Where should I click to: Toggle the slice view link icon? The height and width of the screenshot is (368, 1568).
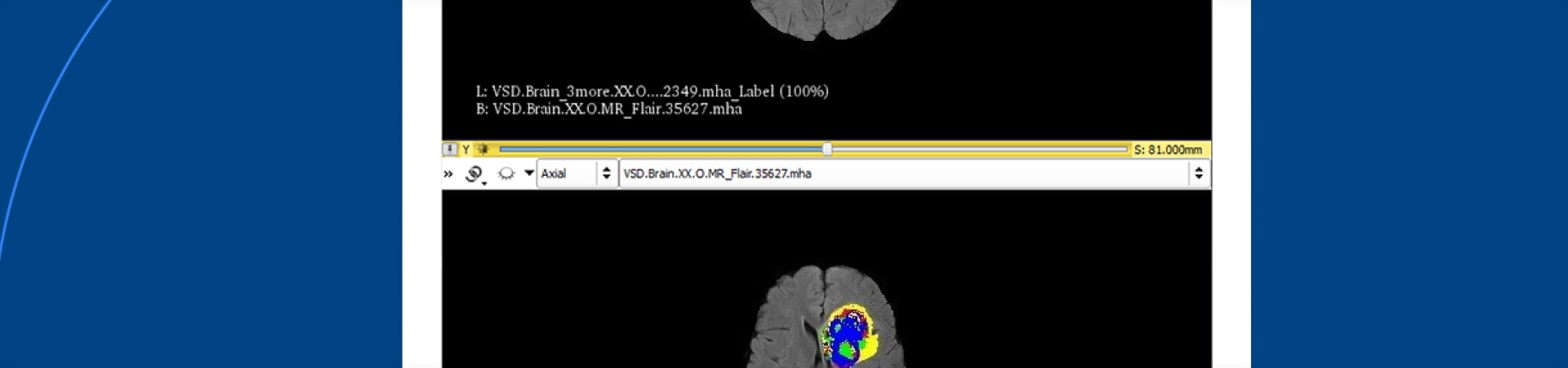click(474, 173)
